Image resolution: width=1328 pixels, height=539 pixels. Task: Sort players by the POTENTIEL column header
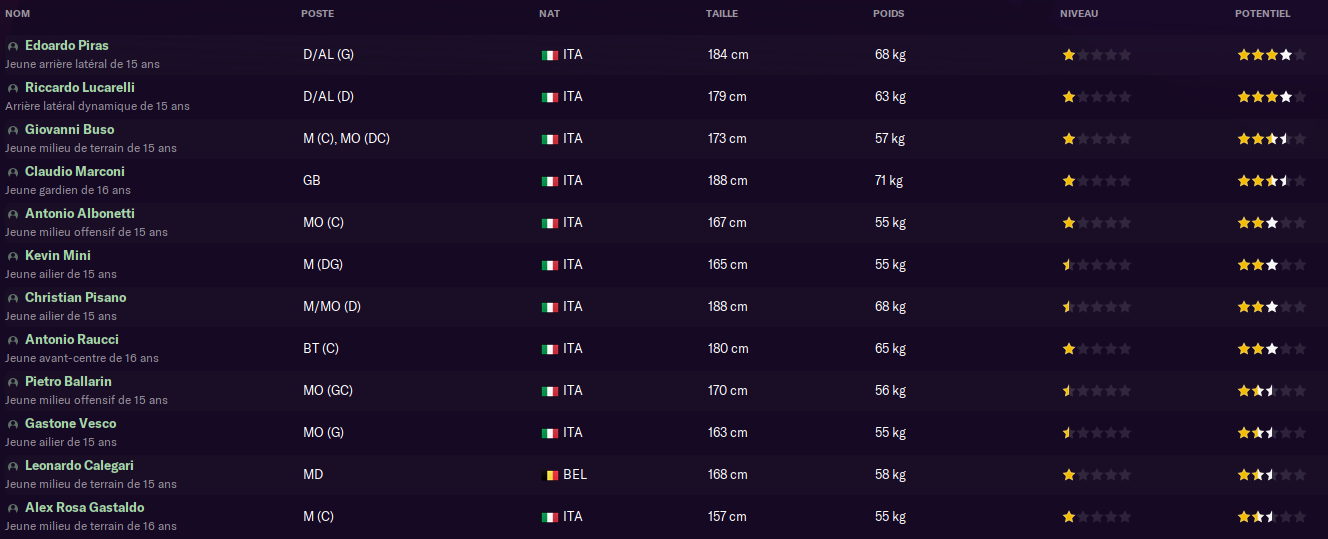click(x=1263, y=14)
